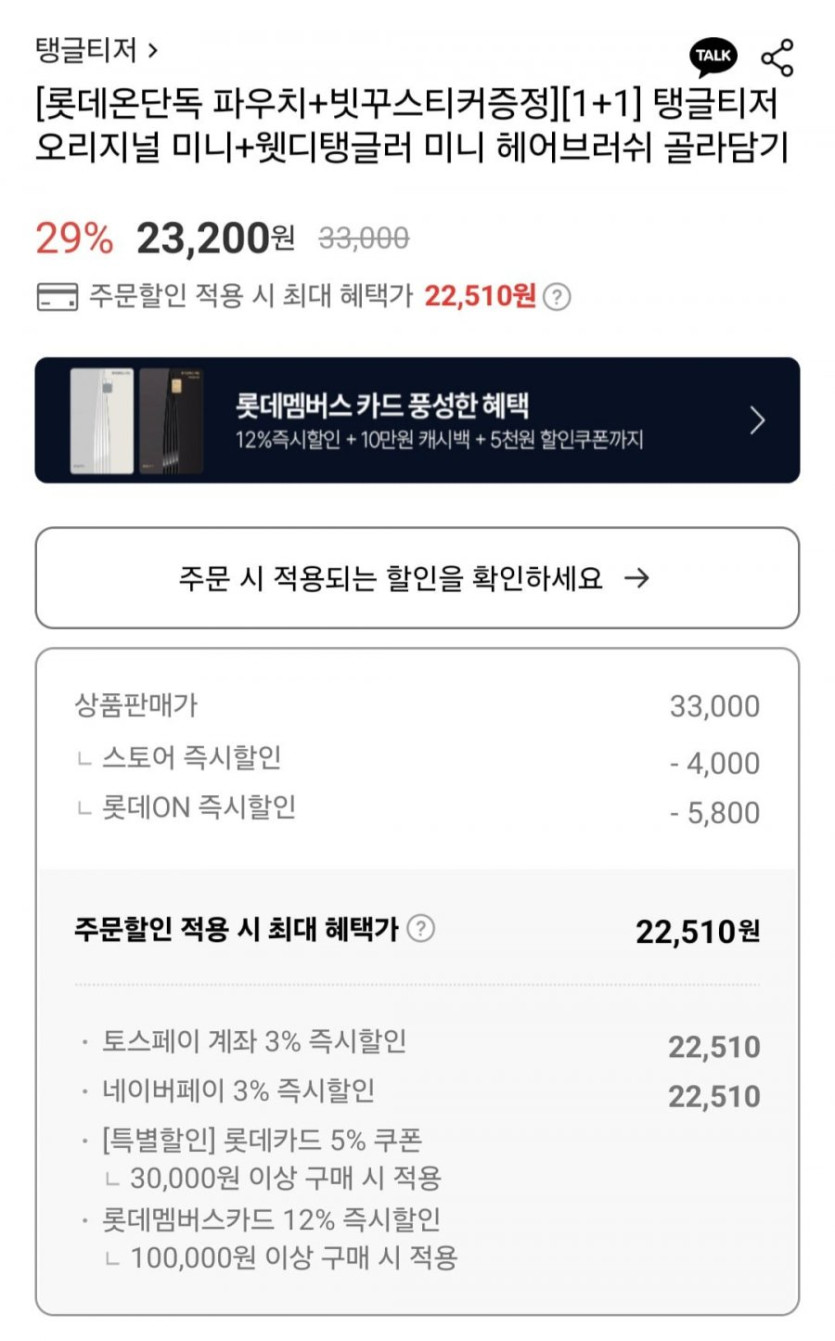Open the 탱글티저 brand store link
The width and height of the screenshot is (835, 1341).
pos(97,49)
